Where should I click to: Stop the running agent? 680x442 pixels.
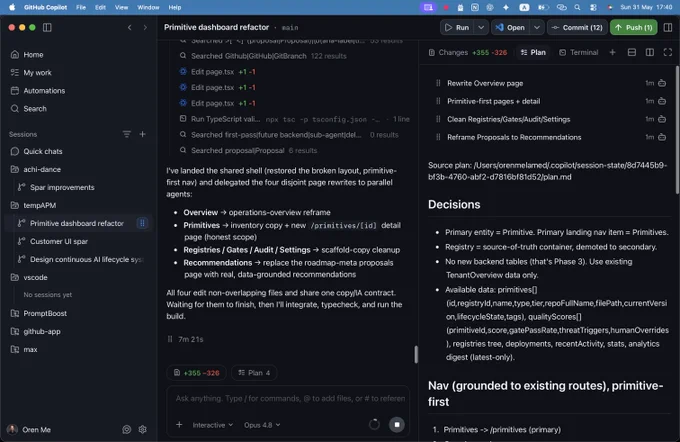(x=397, y=425)
